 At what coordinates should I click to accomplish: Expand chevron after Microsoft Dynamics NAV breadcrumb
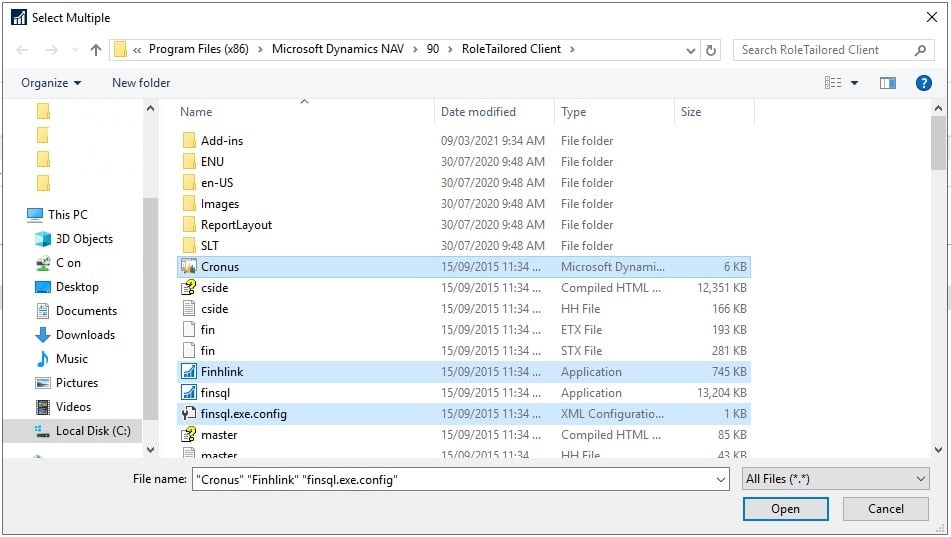pyautogui.click(x=415, y=49)
